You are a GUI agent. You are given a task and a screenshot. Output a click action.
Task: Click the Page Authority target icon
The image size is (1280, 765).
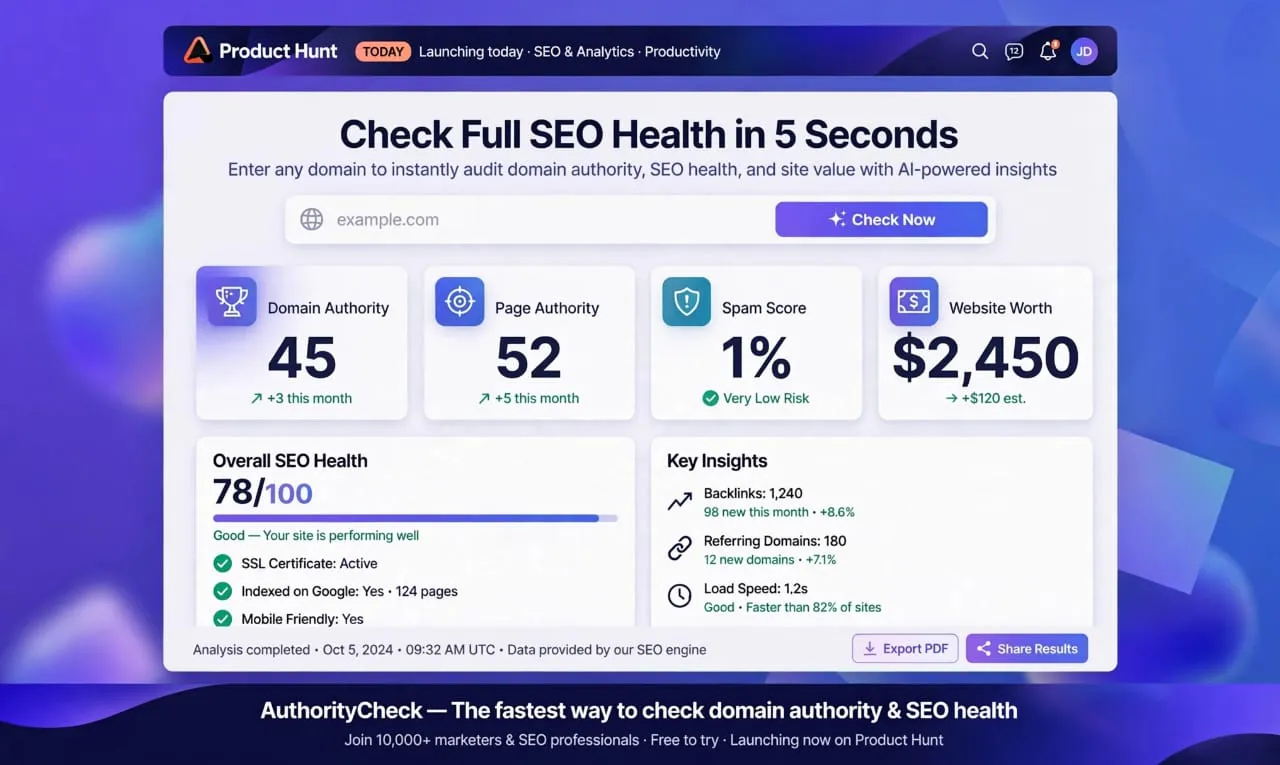click(459, 302)
